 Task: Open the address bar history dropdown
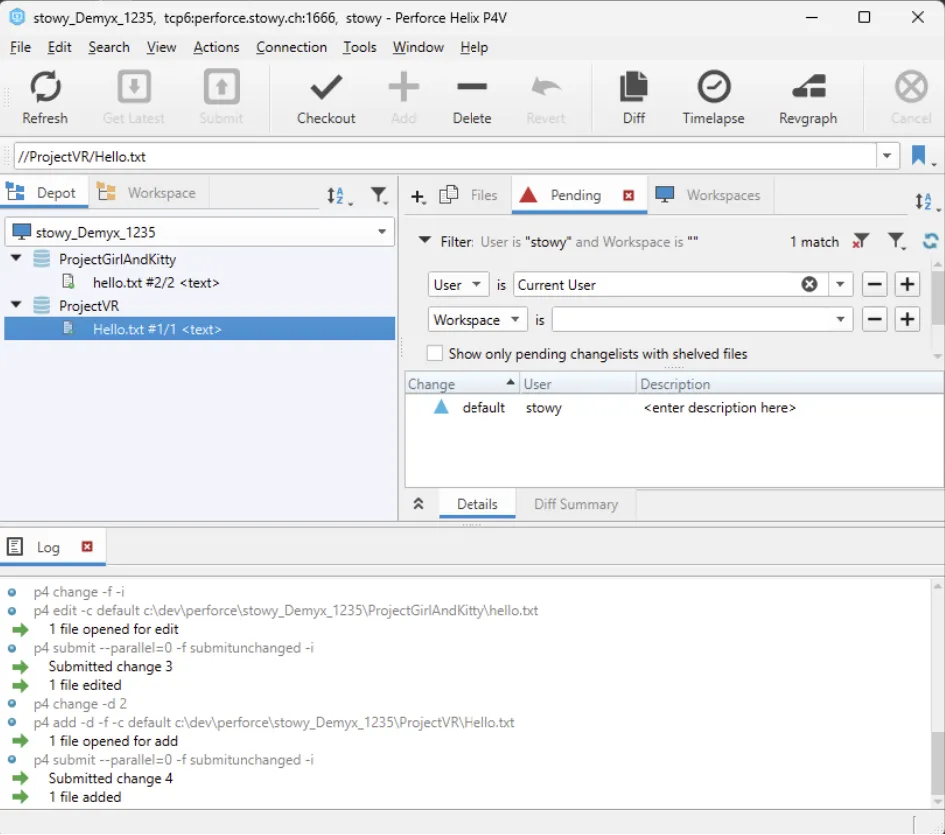click(x=887, y=156)
